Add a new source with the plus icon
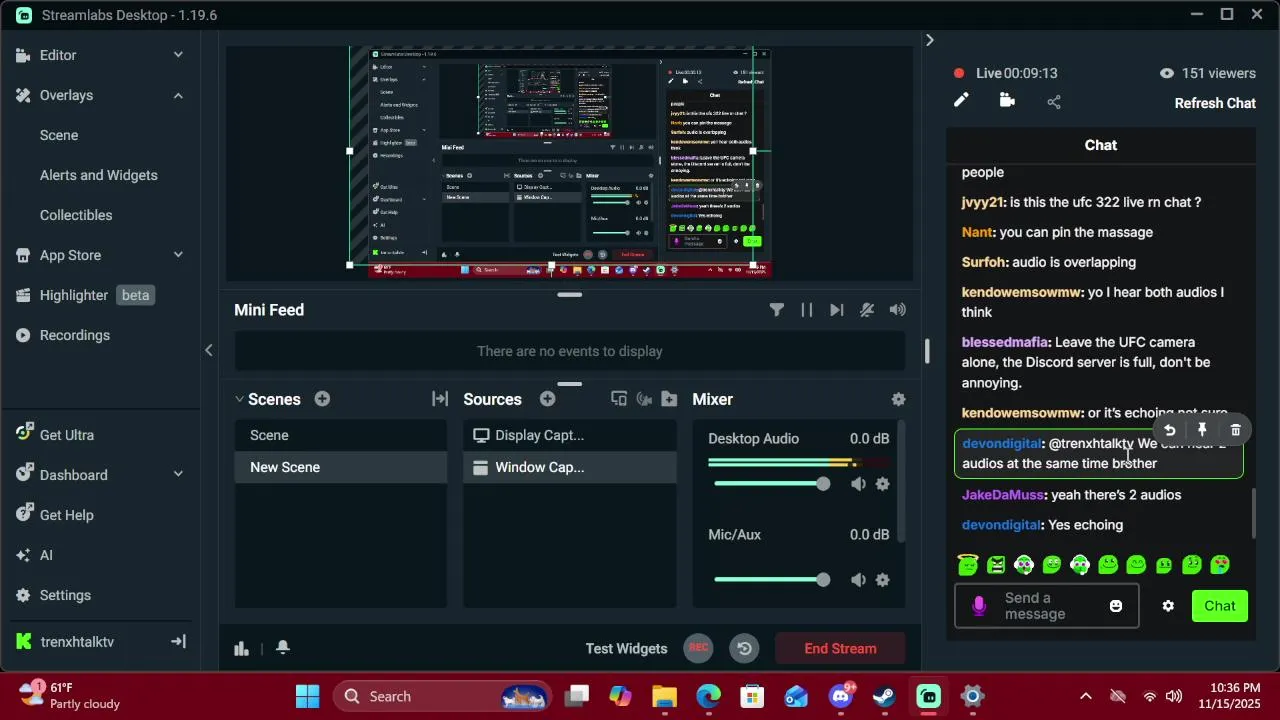 coord(547,399)
